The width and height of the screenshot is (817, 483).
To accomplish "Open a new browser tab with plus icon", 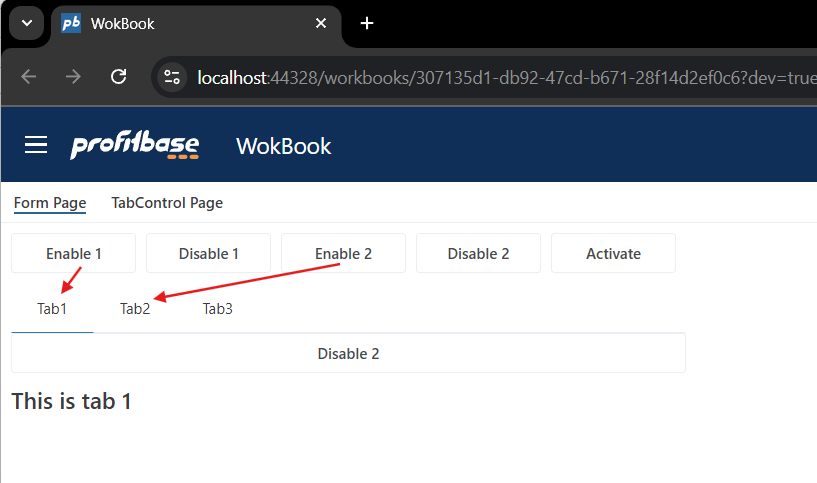I will pos(367,23).
